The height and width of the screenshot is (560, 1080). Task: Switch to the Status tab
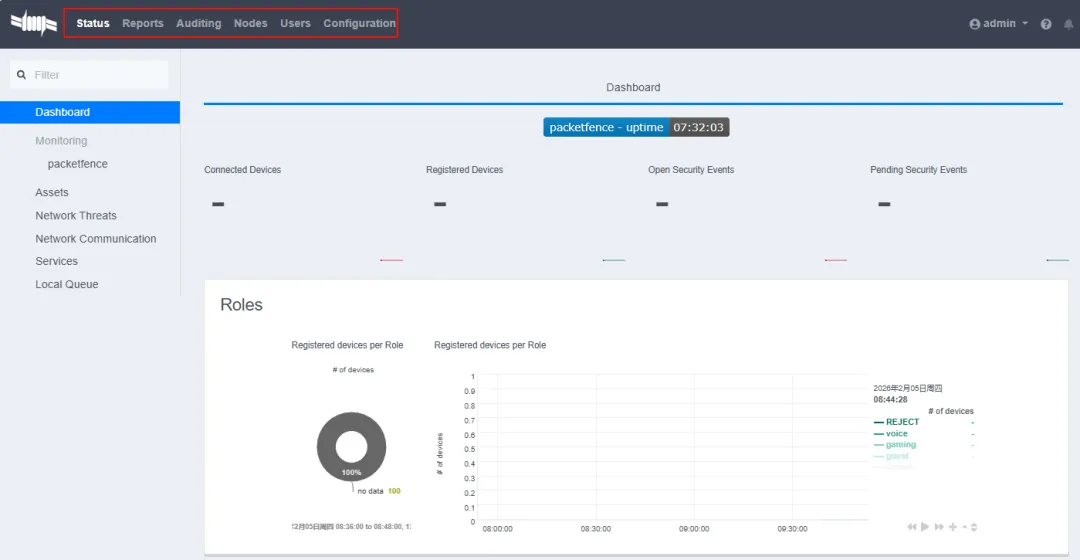coord(93,23)
